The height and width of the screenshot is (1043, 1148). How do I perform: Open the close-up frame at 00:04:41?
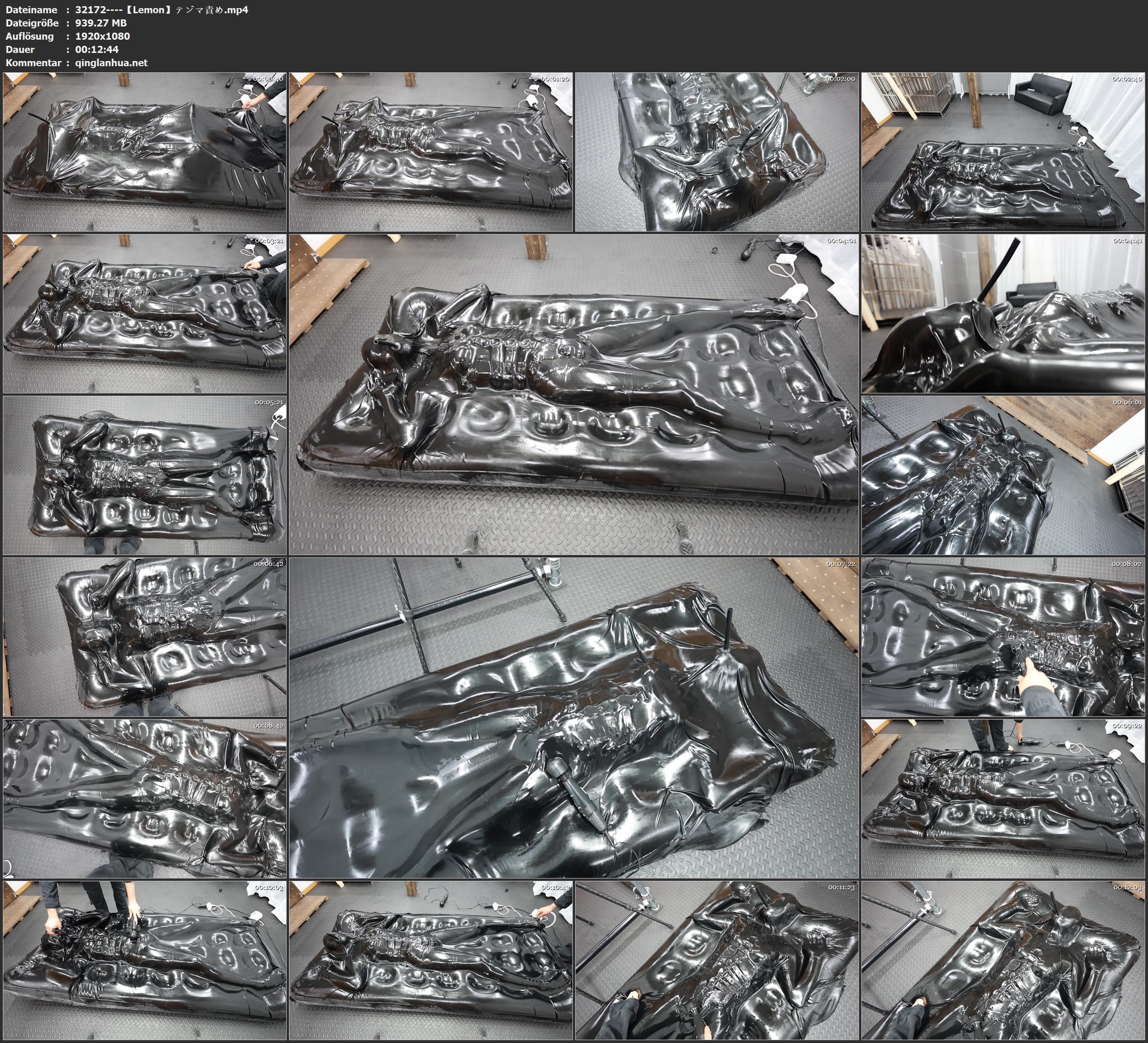pos(1003,313)
